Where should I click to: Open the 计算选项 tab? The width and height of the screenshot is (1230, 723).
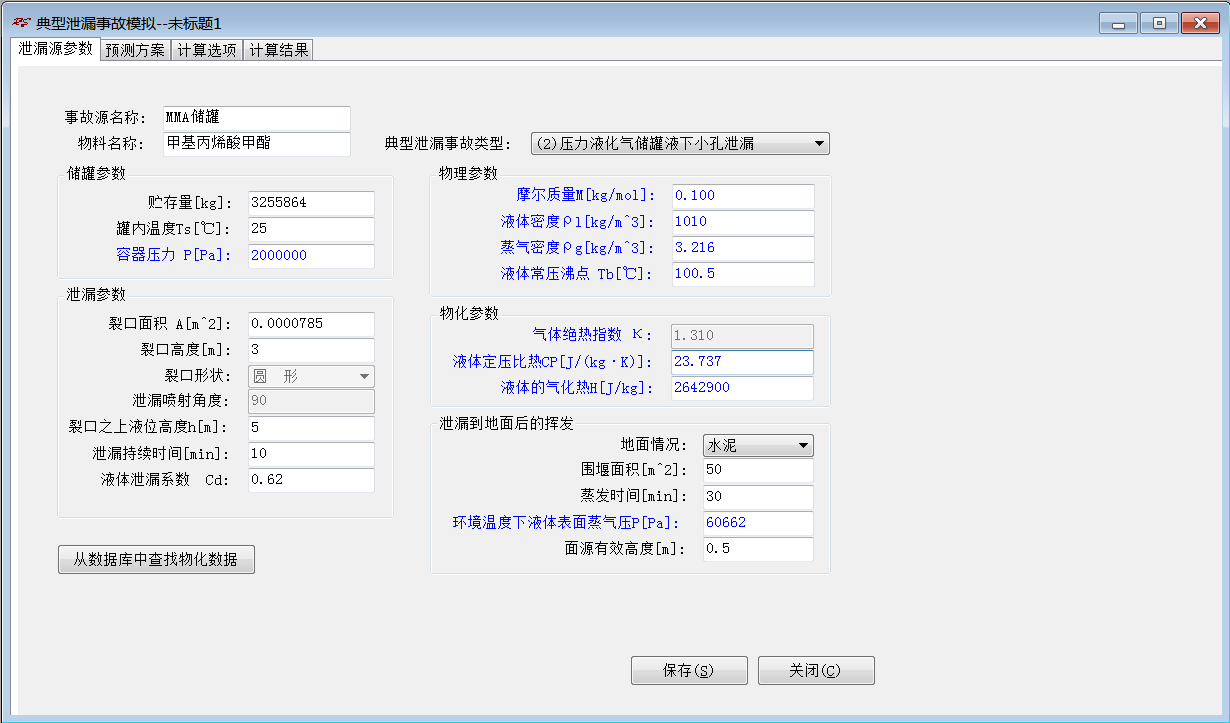point(207,51)
